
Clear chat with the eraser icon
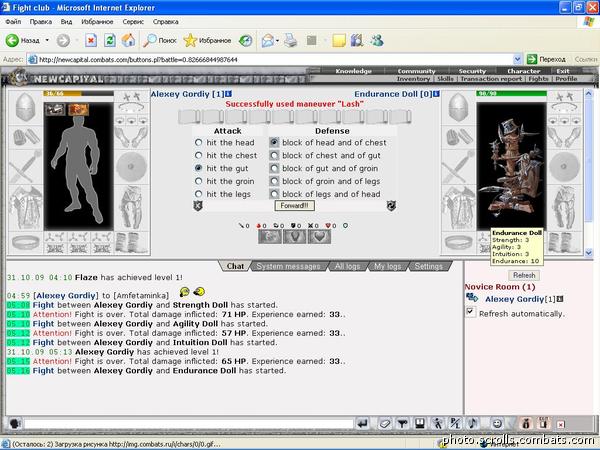[x=385, y=424]
